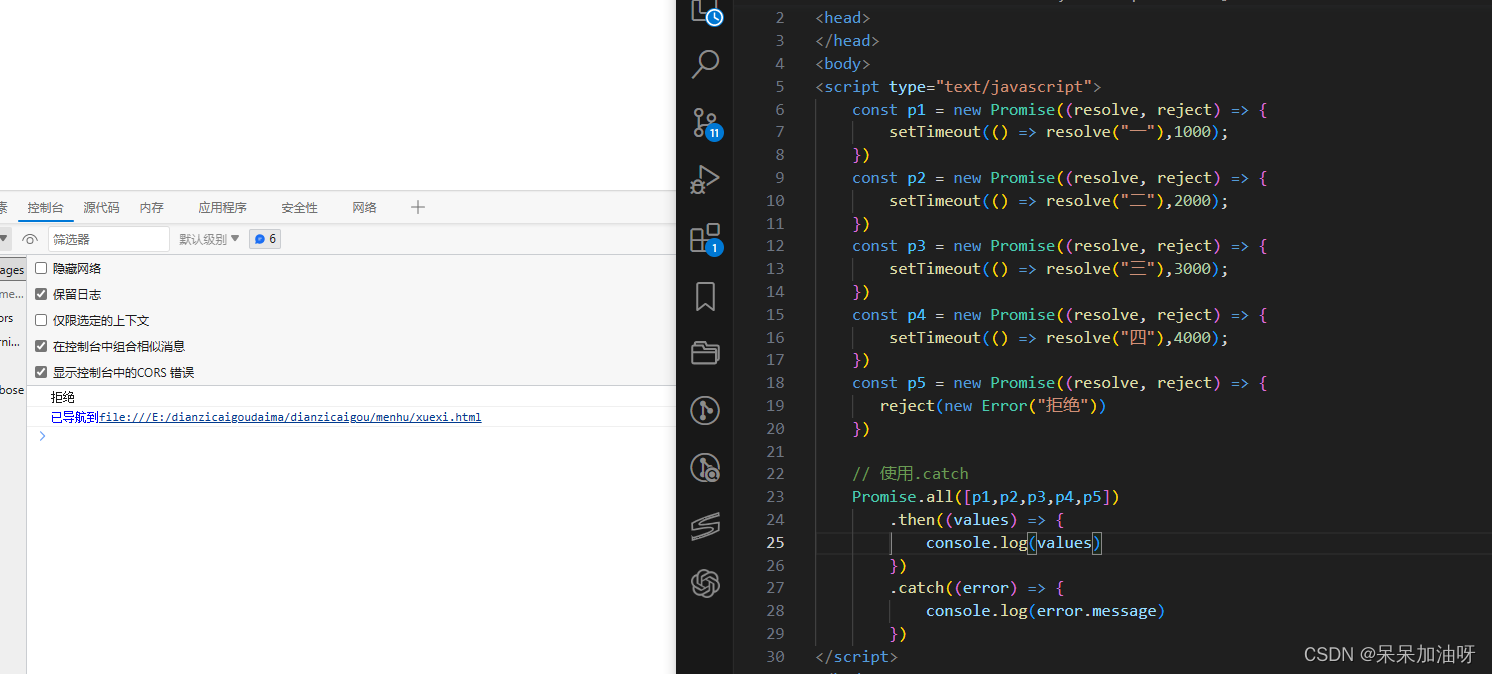Click reject(new Error) on line 19
This screenshot has height=674, width=1492.
click(993, 406)
